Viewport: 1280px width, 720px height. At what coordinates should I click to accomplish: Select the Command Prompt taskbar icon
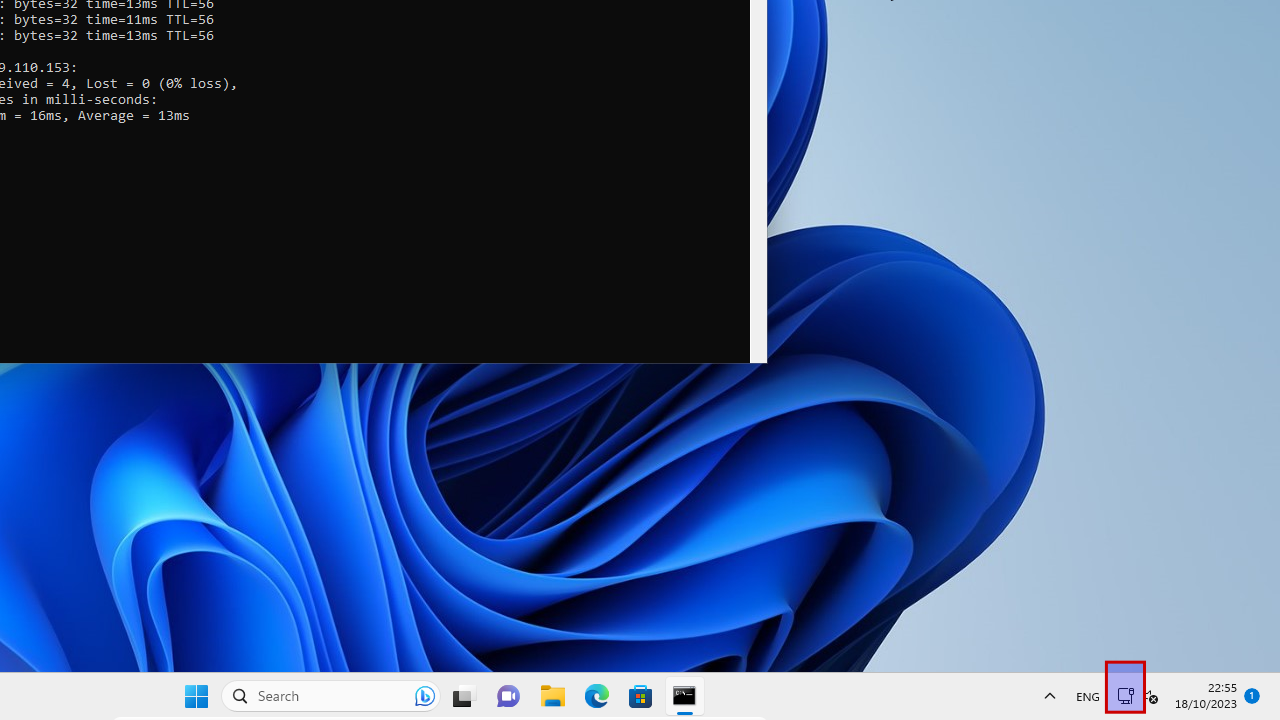click(685, 696)
